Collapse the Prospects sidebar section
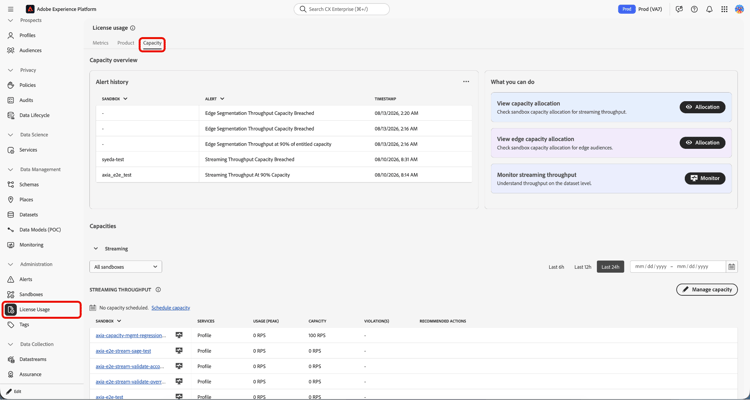 pyautogui.click(x=11, y=21)
